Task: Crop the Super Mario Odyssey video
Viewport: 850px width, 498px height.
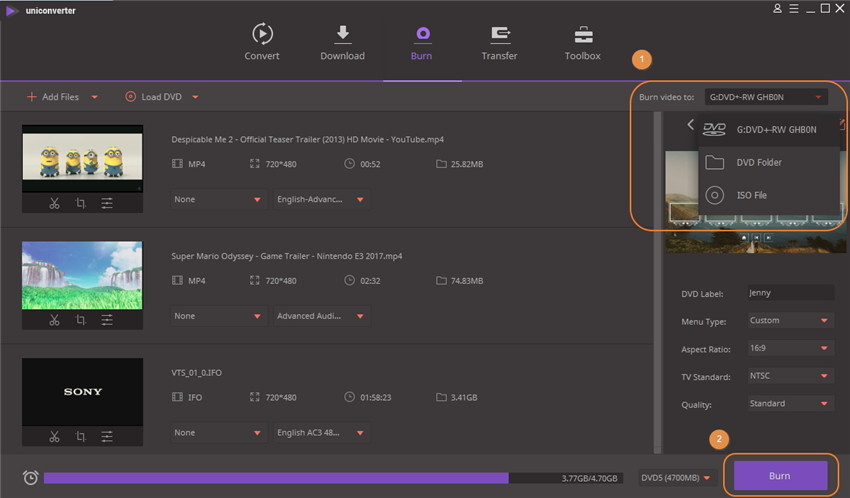Action: 81,320
